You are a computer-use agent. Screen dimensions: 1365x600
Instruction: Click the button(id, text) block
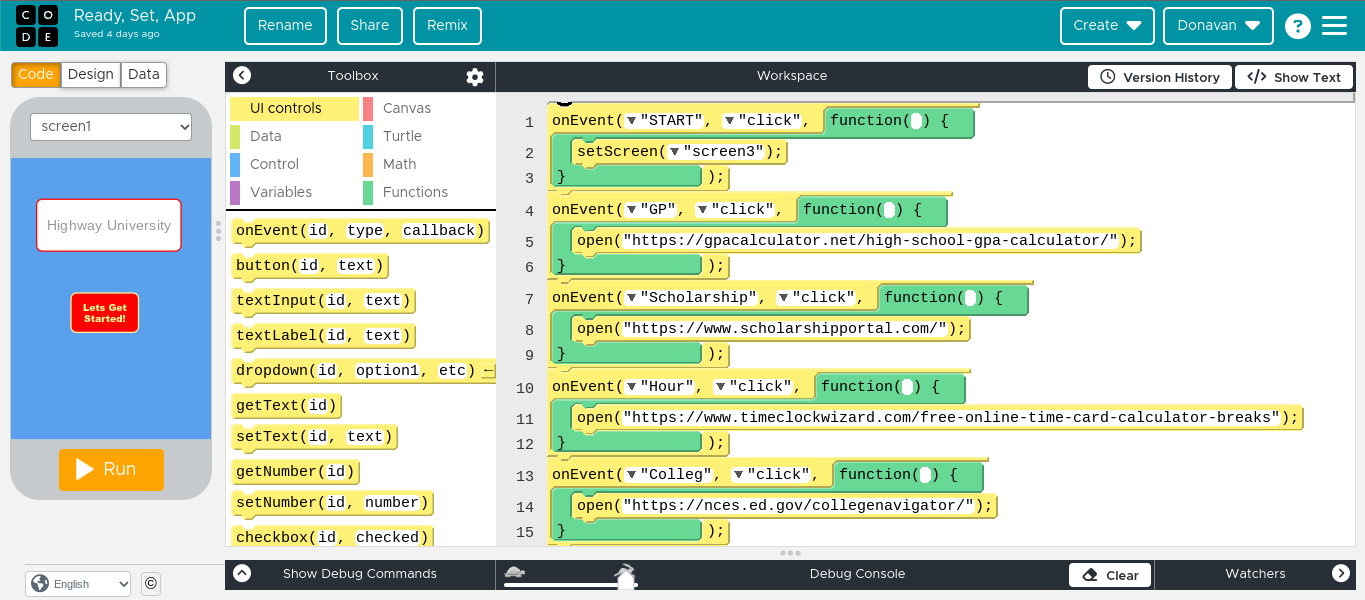(310, 266)
